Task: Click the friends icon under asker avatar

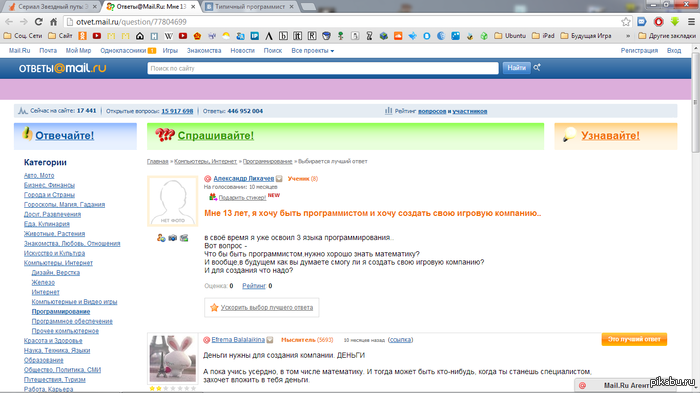Action: pyautogui.click(x=161, y=238)
